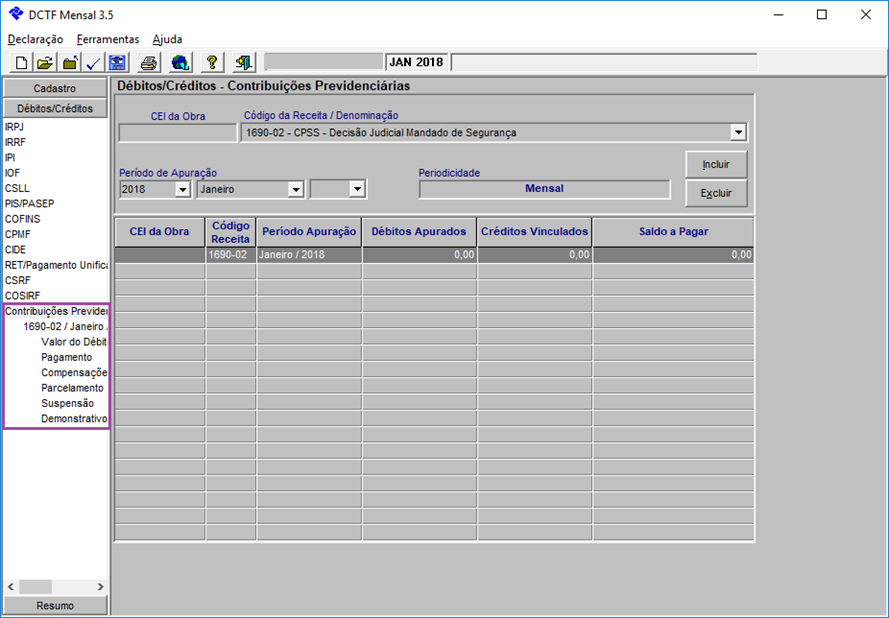Select Compensações tree item
The width and height of the screenshot is (889, 618).
(74, 373)
